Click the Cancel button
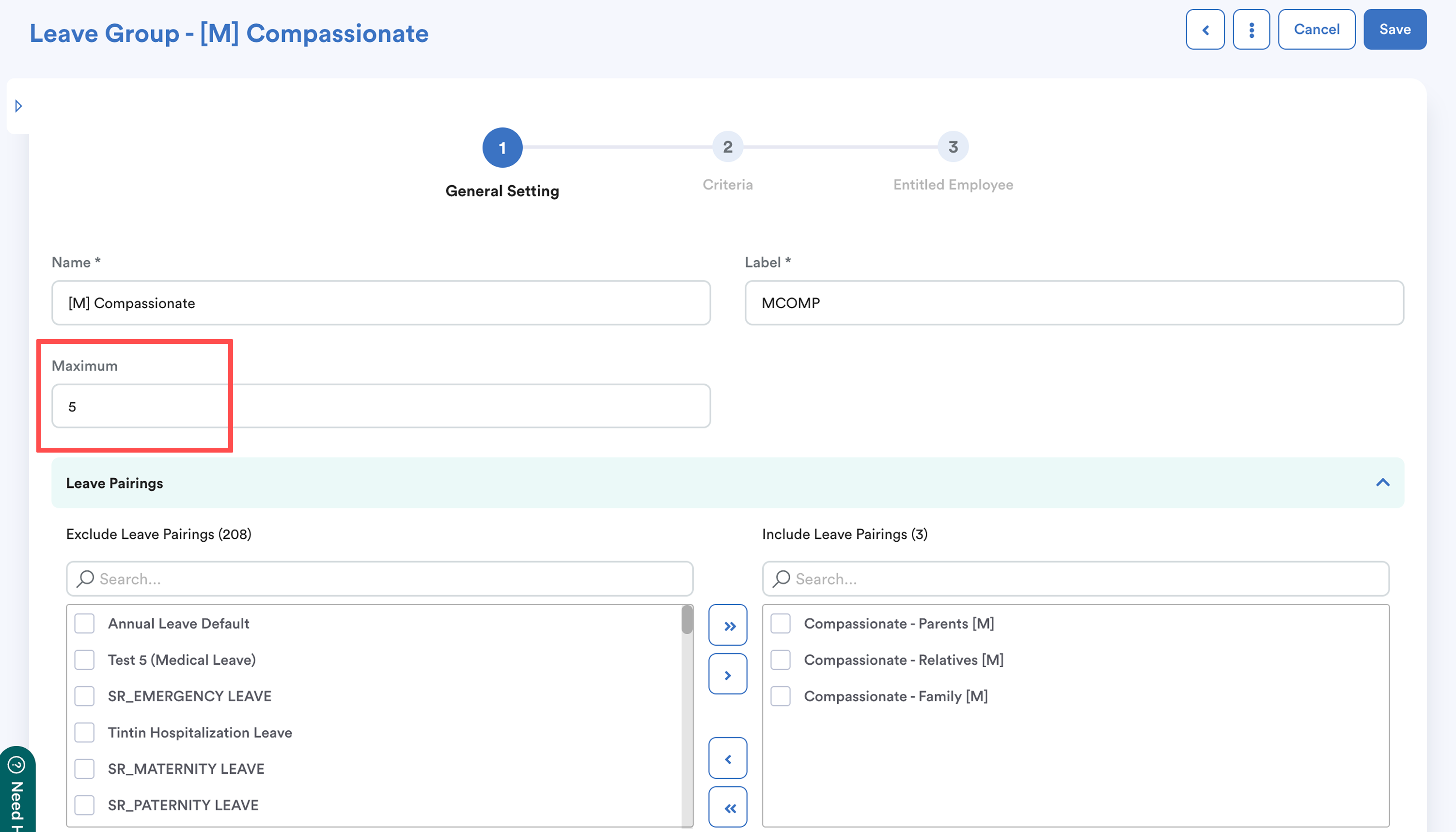The height and width of the screenshot is (832, 1456). (1316, 30)
